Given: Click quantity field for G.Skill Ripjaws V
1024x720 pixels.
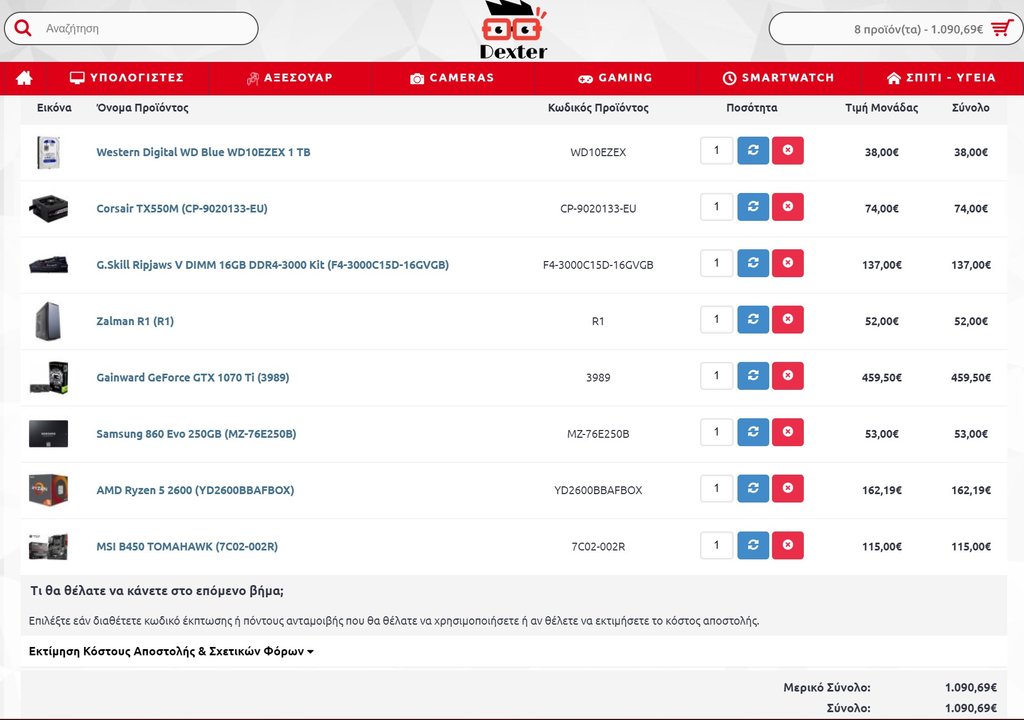Looking at the screenshot, I should coord(716,263).
